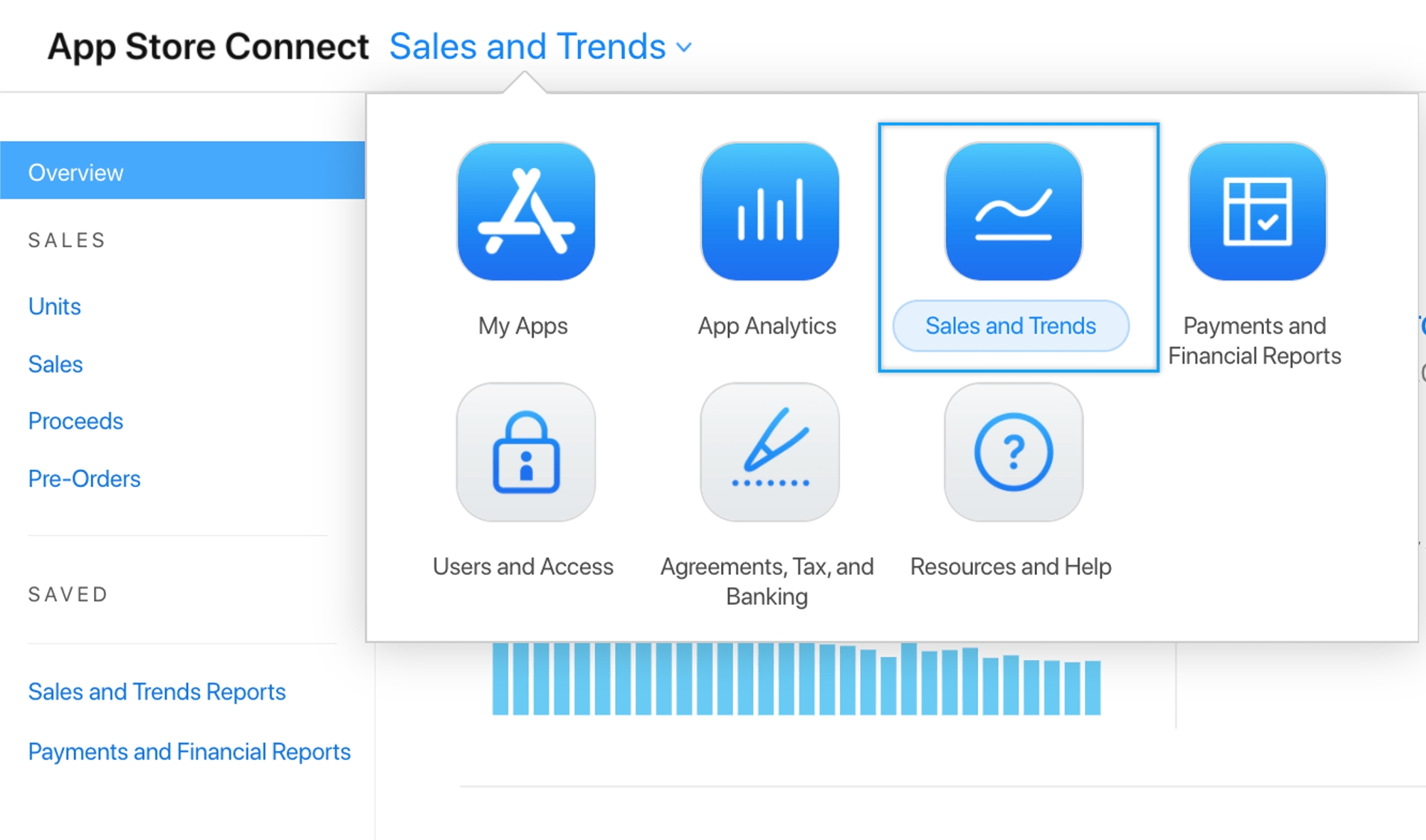Click the tallest bar in the chart
Image resolution: width=1426 pixels, height=840 pixels.
click(909, 678)
